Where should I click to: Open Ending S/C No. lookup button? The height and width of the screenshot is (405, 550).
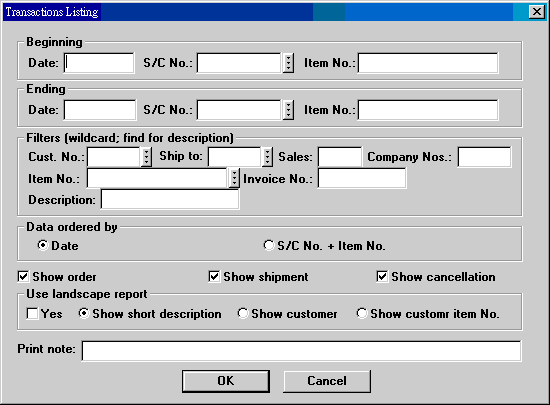pyautogui.click(x=288, y=110)
